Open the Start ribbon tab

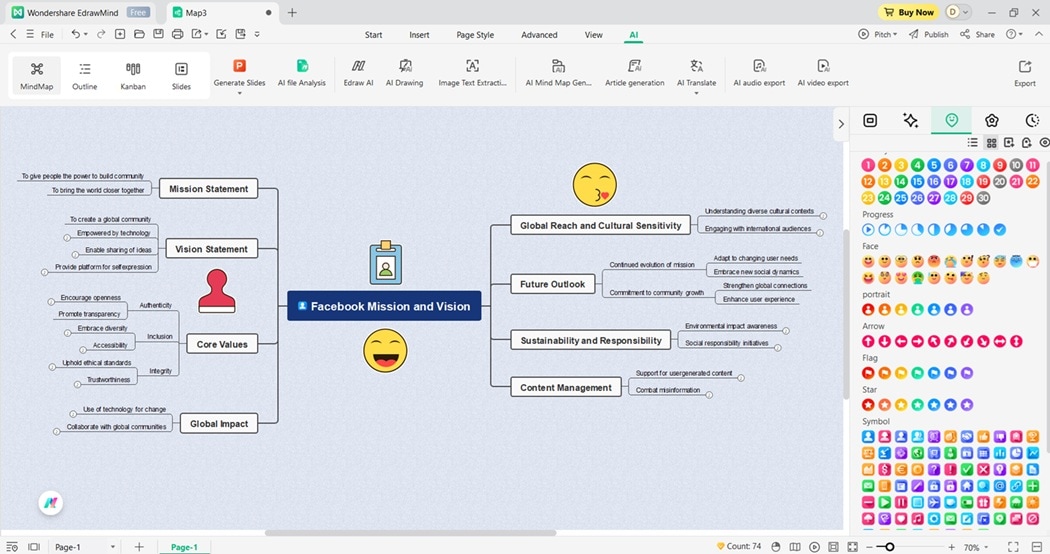[x=374, y=35]
